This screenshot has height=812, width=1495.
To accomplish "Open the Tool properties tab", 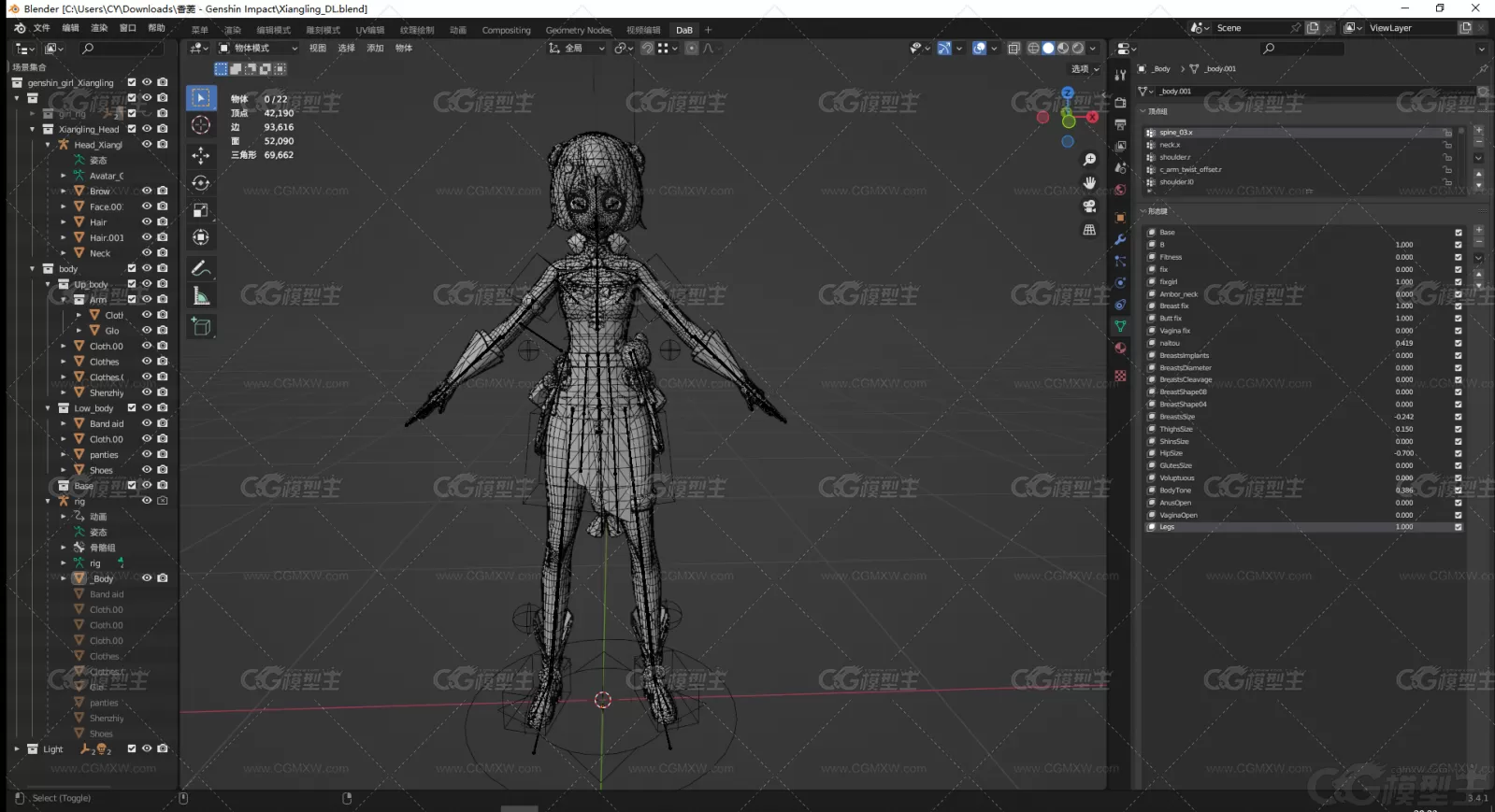I will (1120, 76).
